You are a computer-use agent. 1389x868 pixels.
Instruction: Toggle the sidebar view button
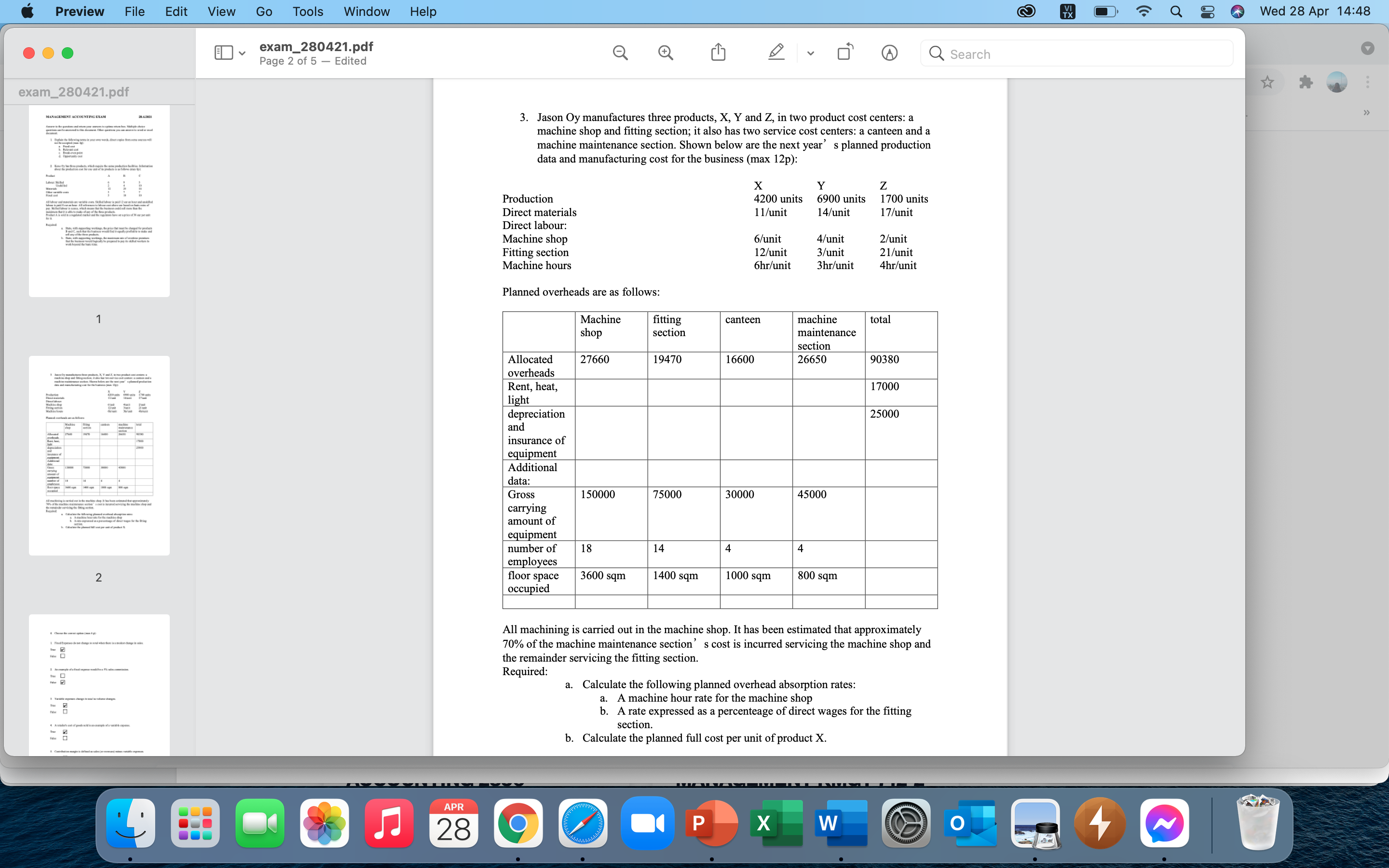[x=223, y=54]
